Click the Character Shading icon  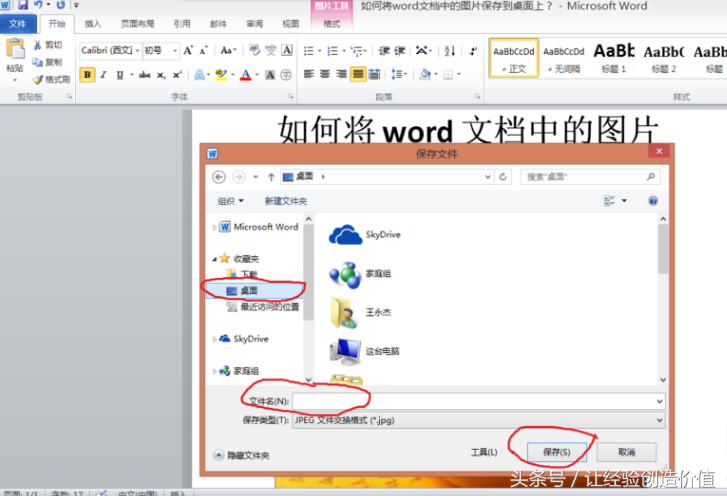[270, 75]
